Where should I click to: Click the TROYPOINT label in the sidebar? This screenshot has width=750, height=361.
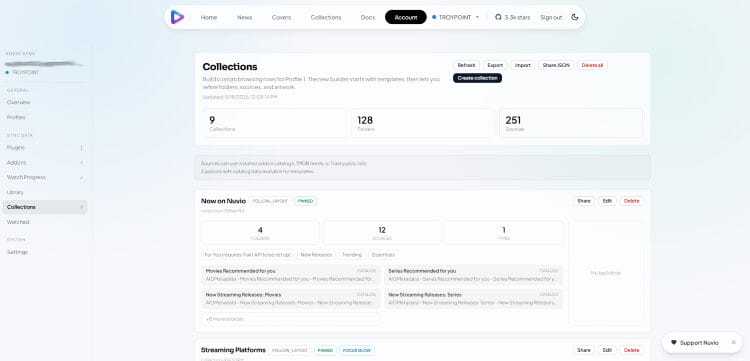click(x=25, y=72)
